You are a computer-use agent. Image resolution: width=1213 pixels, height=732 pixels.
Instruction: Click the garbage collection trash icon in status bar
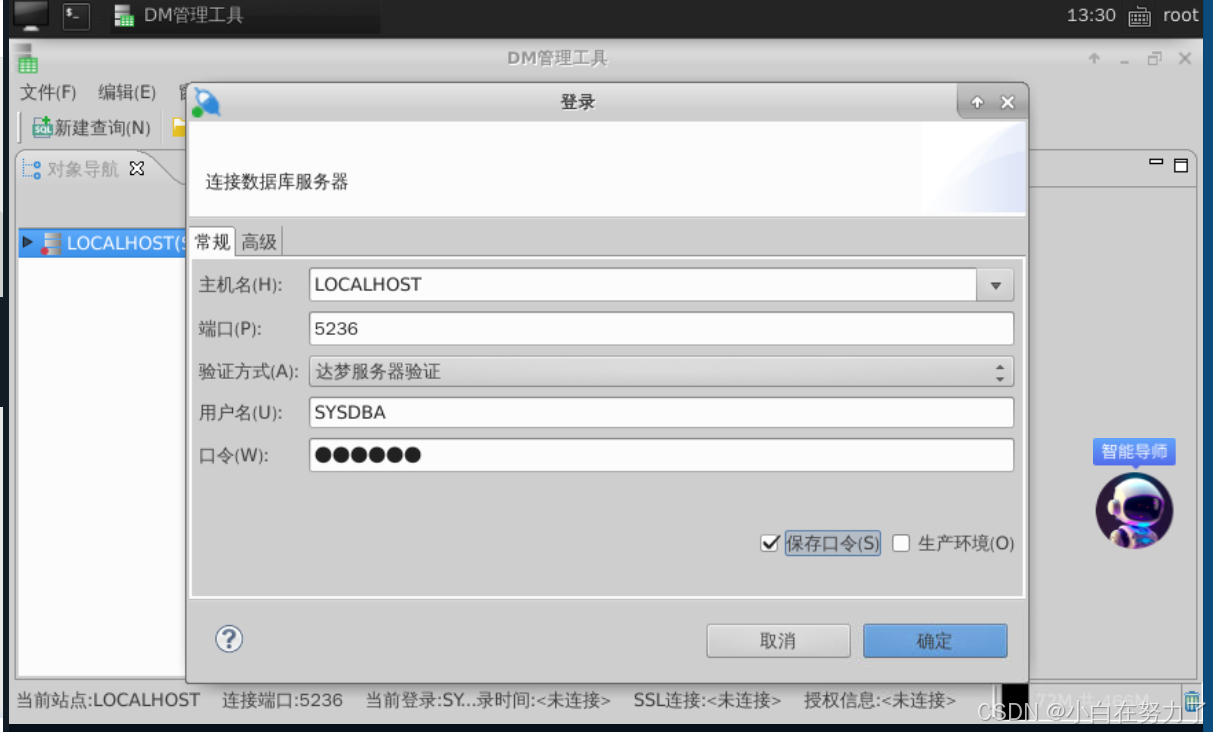[1192, 700]
